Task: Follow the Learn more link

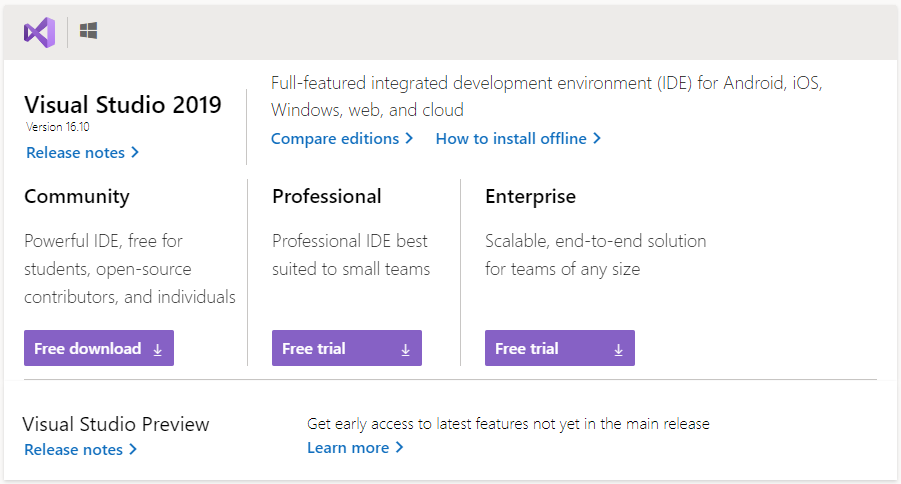Action: coord(348,448)
